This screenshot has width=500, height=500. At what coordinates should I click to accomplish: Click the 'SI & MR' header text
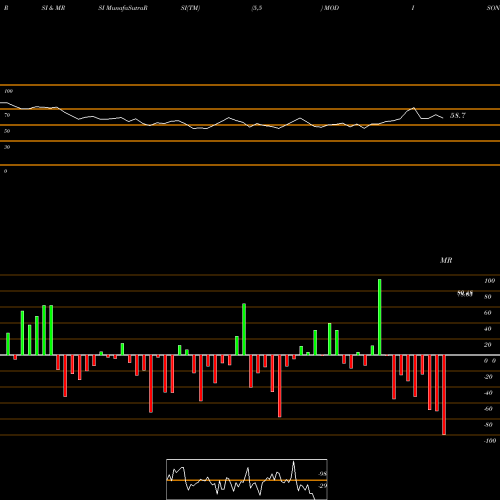(53, 8)
